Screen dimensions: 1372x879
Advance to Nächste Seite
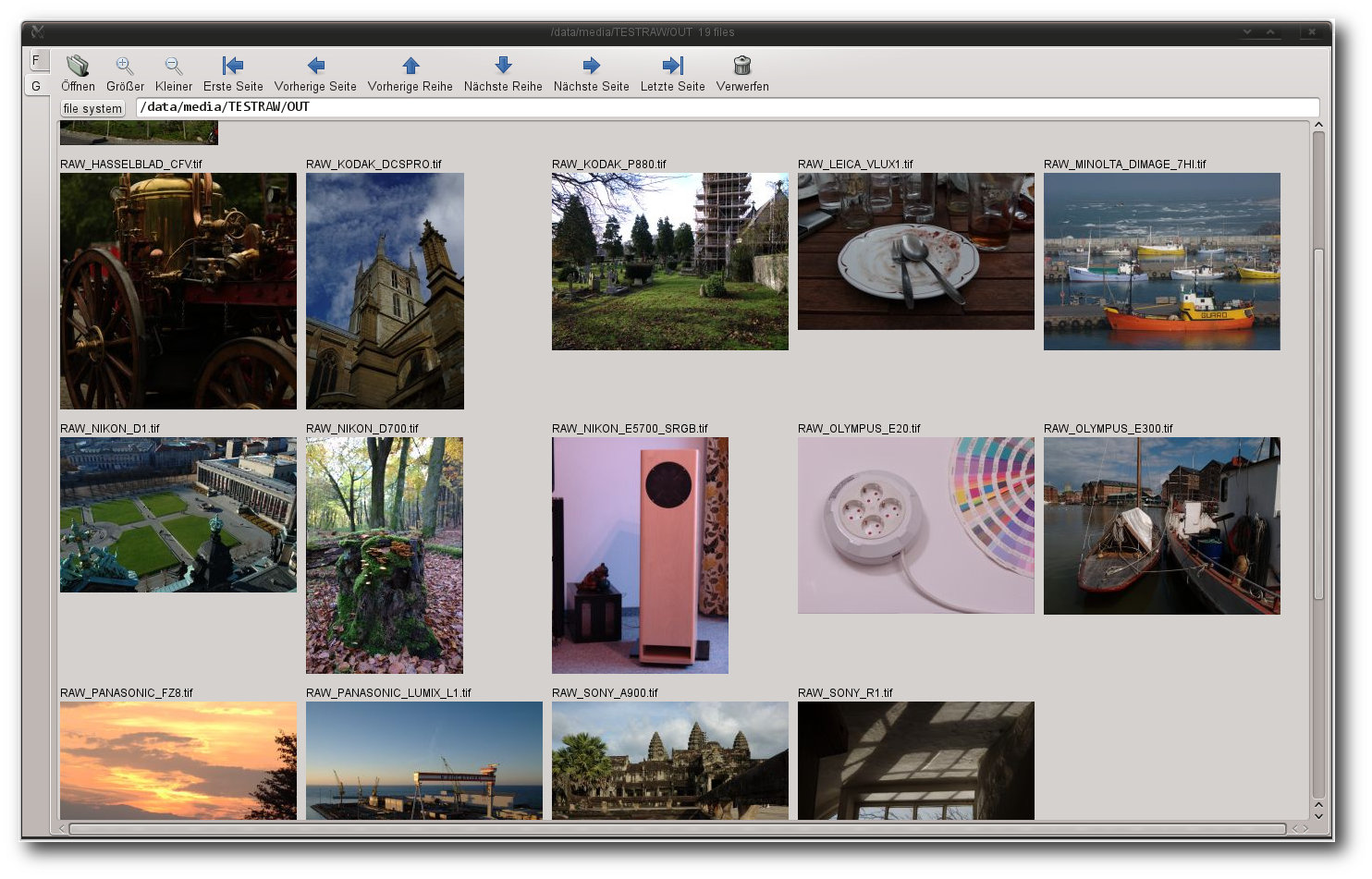point(592,66)
